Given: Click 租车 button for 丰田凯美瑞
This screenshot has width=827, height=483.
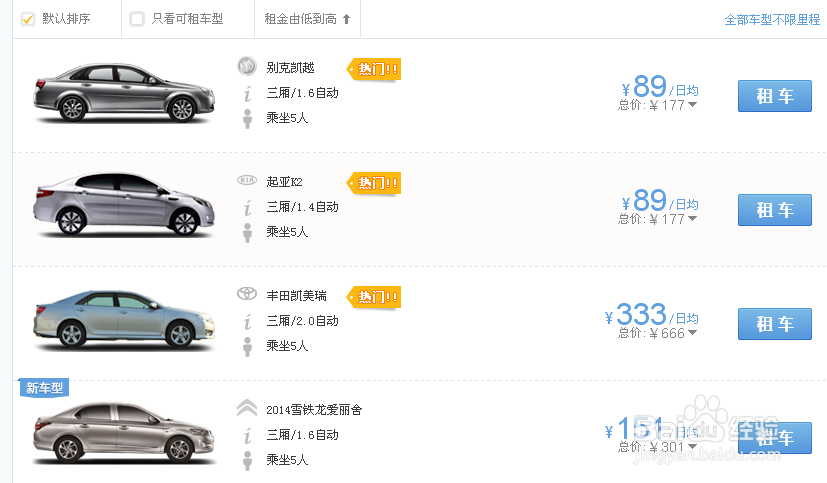Looking at the screenshot, I should coord(774,324).
